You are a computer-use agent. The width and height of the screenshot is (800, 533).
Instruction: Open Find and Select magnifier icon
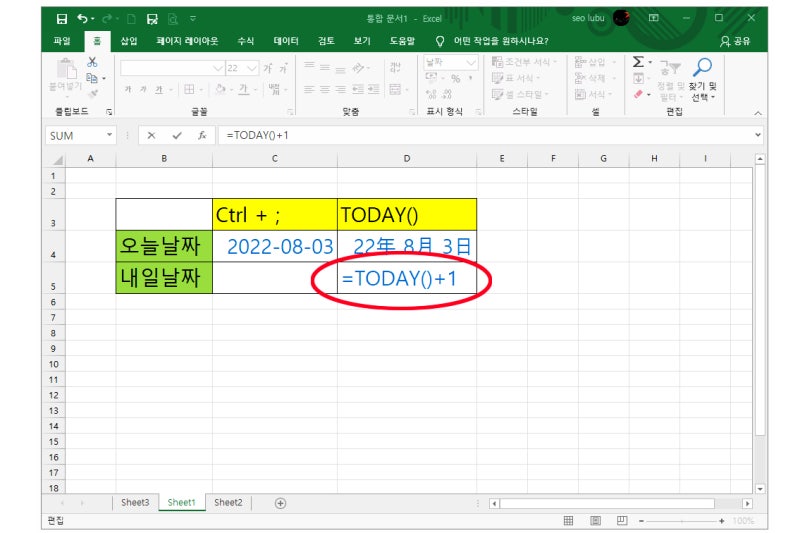pos(703,66)
